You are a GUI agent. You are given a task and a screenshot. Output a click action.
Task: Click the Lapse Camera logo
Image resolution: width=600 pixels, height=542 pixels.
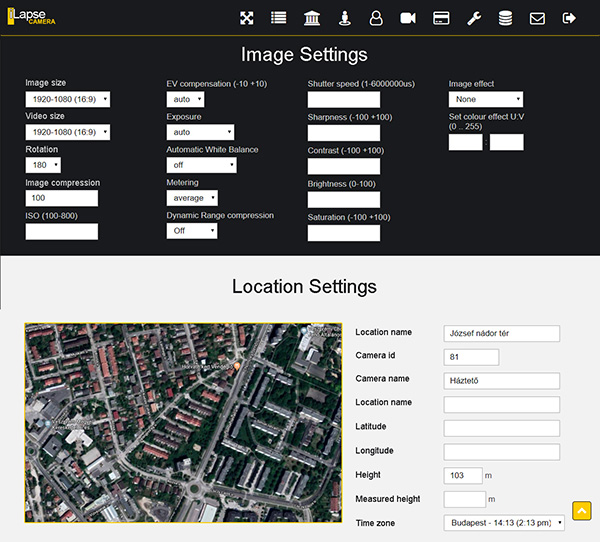pyautogui.click(x=31, y=18)
